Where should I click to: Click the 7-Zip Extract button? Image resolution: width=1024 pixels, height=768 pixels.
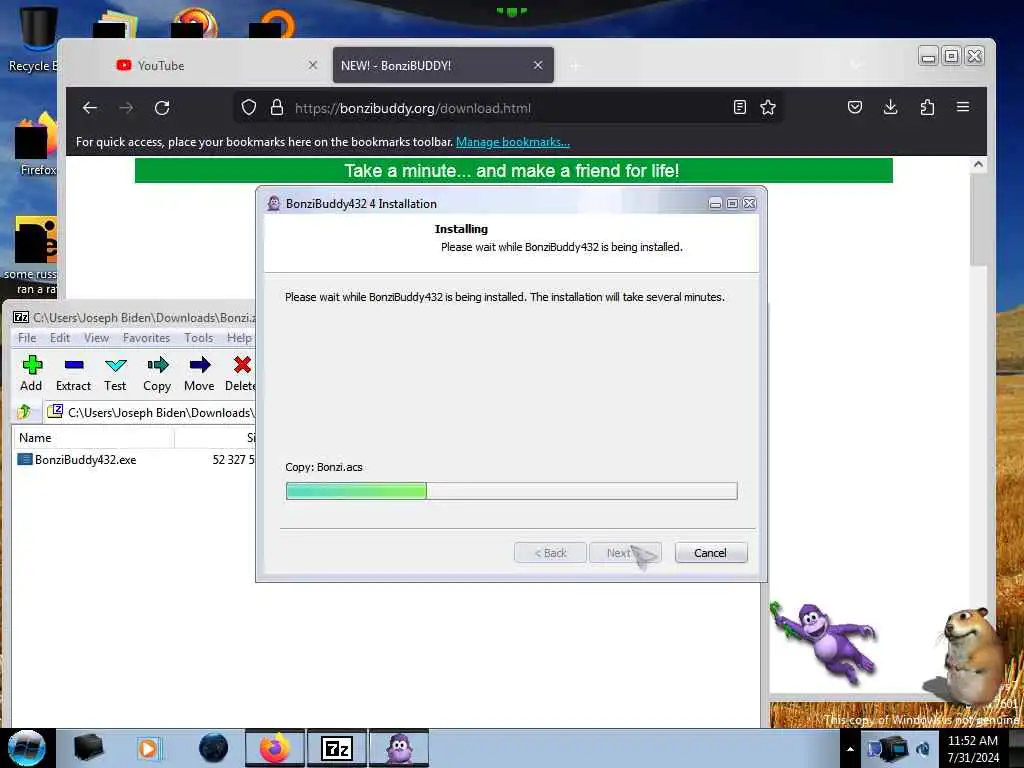(x=73, y=374)
